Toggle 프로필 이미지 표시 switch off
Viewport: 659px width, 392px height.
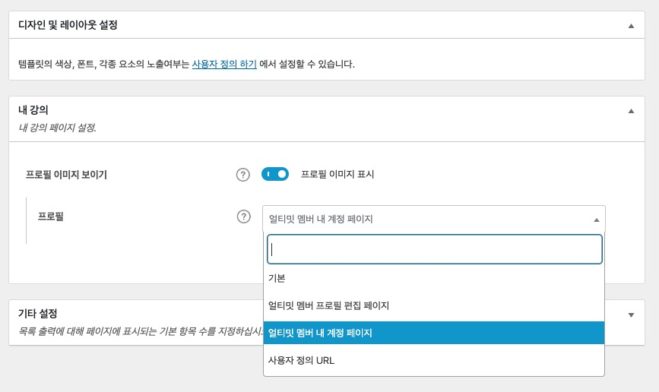[x=275, y=174]
